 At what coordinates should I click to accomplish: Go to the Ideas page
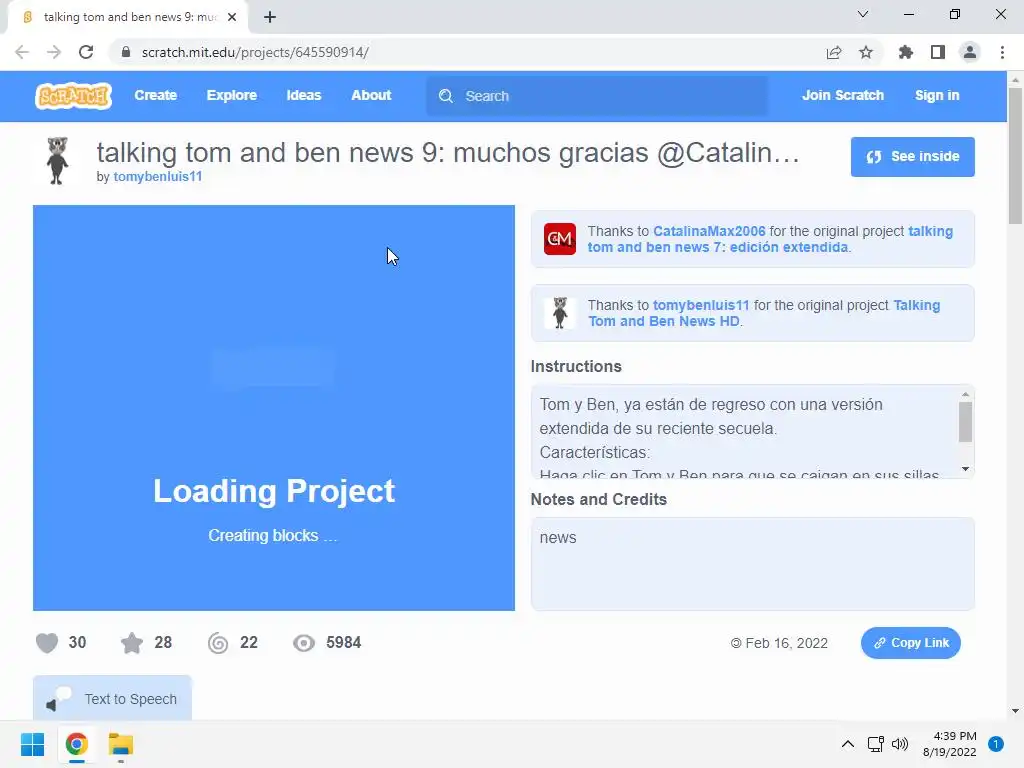click(304, 95)
